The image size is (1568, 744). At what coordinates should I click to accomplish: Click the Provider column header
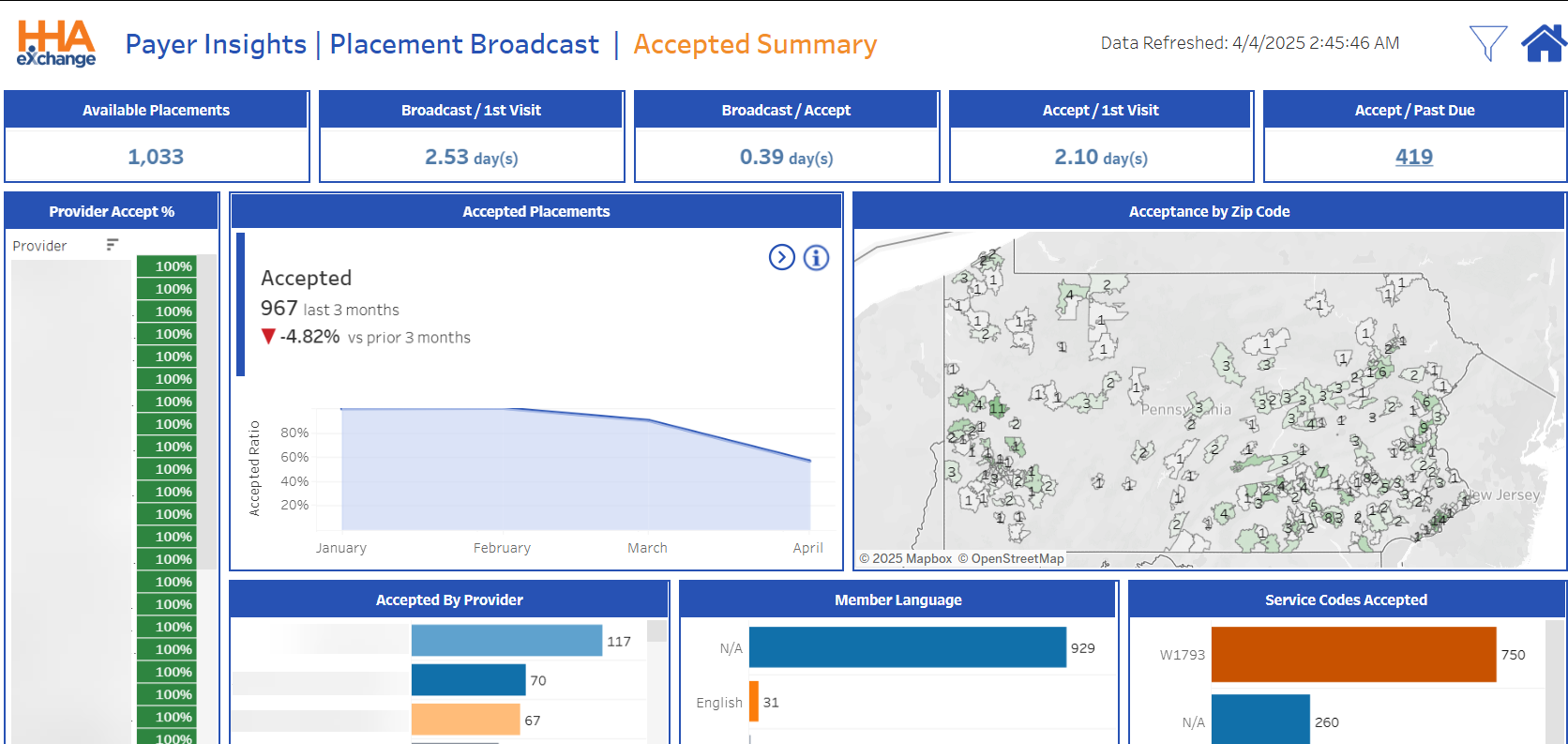[x=39, y=246]
